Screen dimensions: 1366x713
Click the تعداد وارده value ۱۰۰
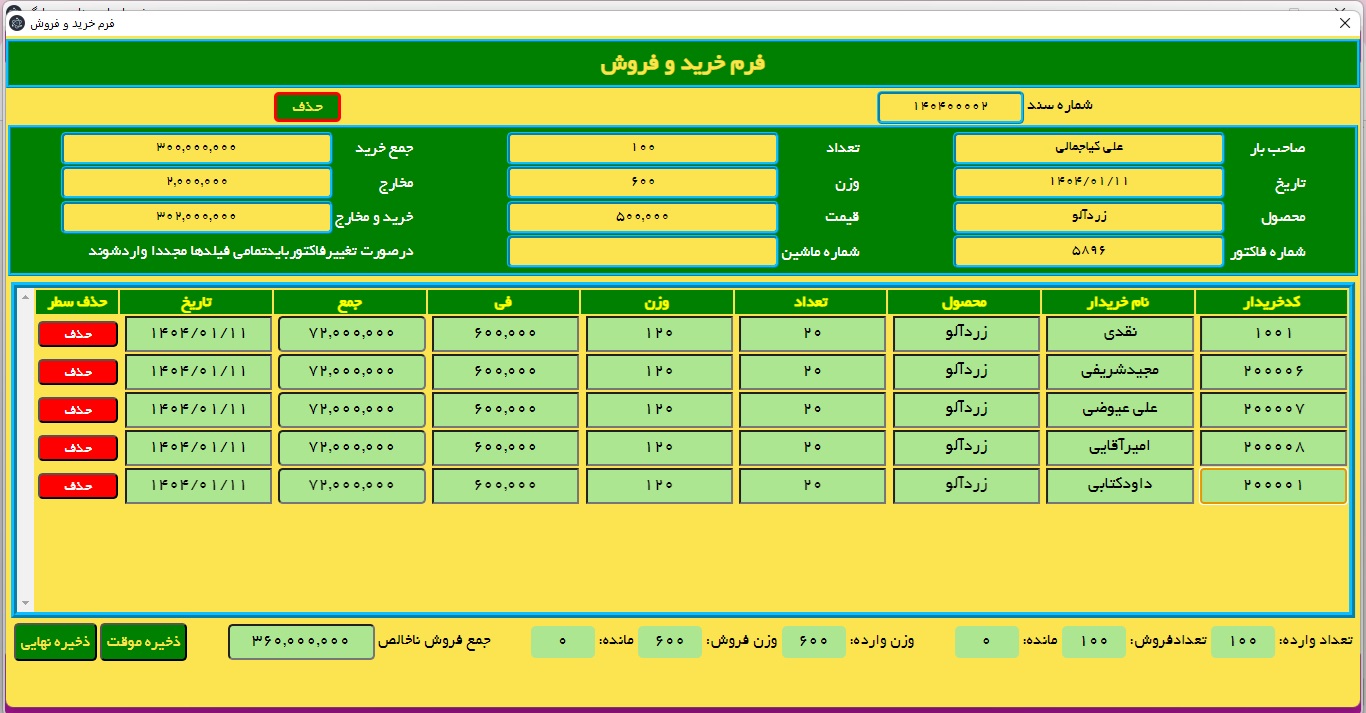pos(1243,642)
